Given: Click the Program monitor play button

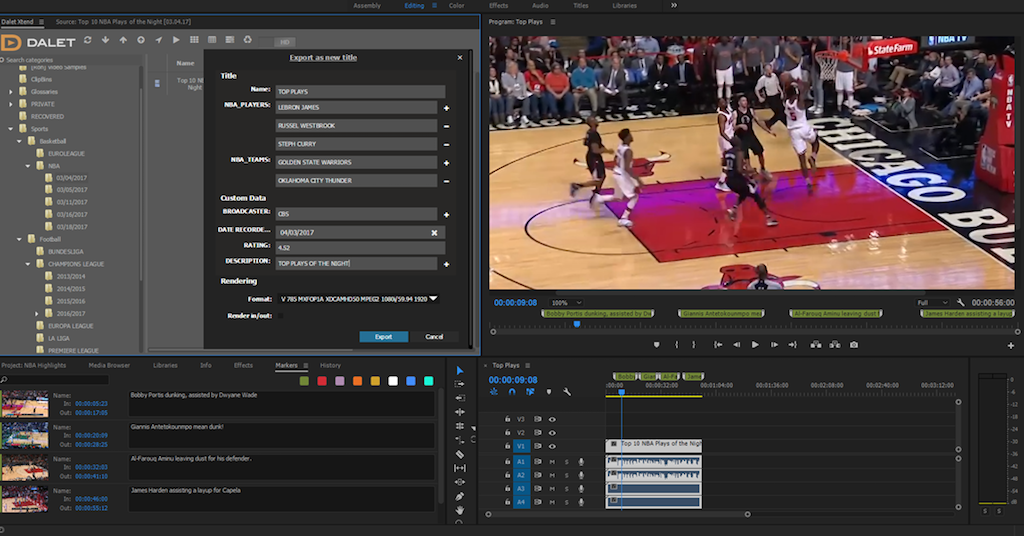Looking at the screenshot, I should coord(755,345).
